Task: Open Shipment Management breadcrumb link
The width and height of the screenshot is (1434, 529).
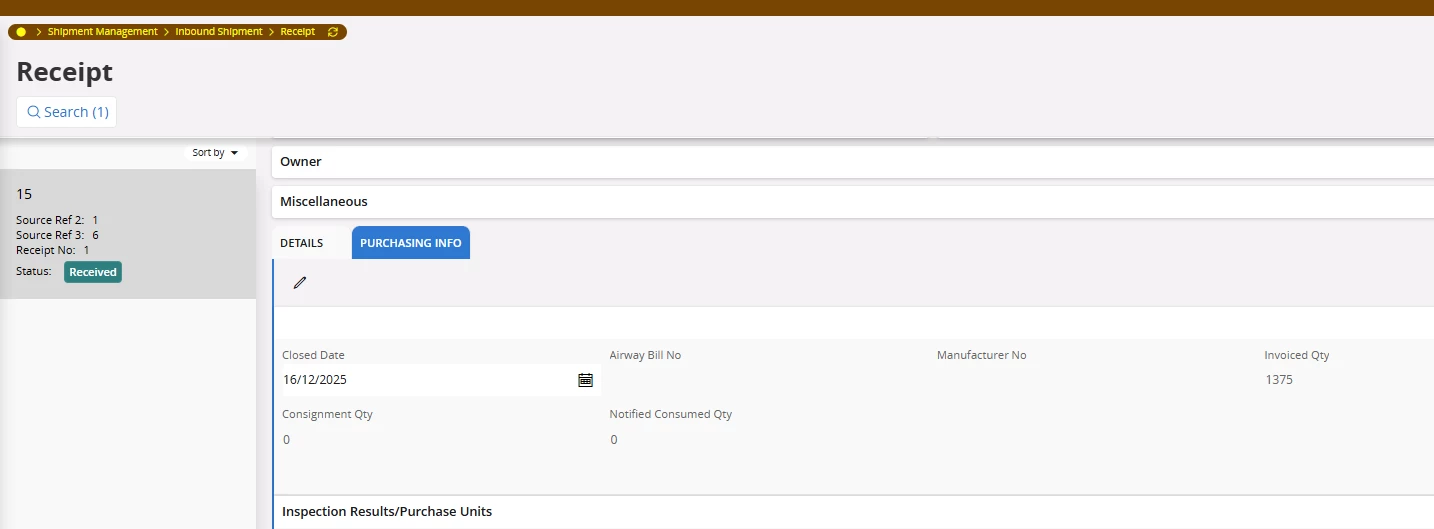Action: pyautogui.click(x=103, y=32)
